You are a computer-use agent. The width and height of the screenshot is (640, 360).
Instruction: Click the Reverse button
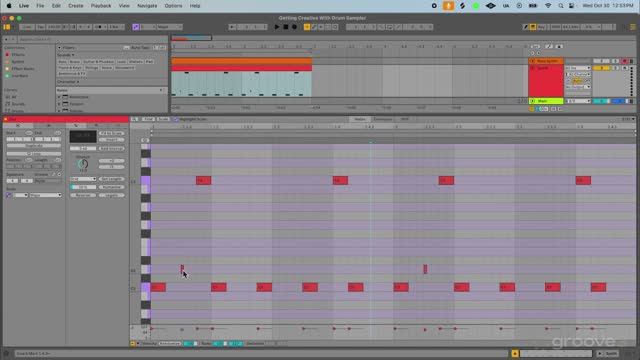(x=83, y=196)
